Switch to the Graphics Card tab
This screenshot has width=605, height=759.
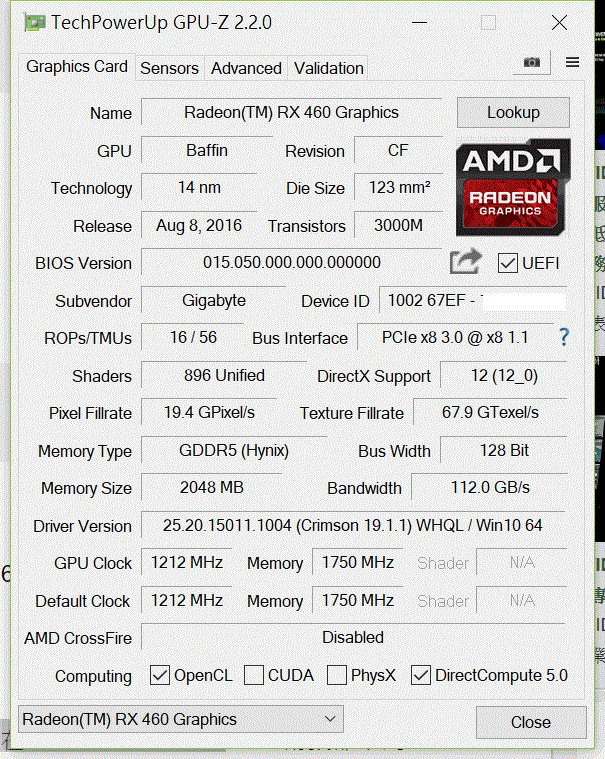click(x=77, y=66)
